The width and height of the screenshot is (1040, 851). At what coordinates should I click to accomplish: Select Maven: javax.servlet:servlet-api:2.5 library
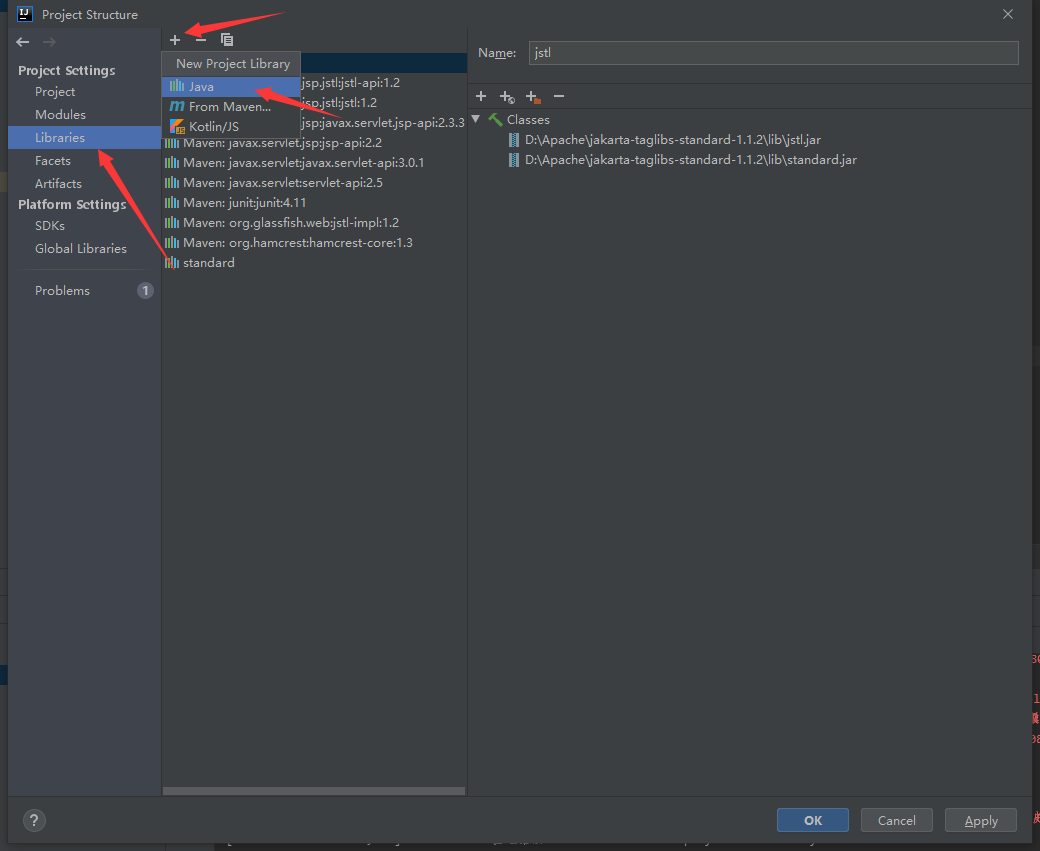click(314, 182)
